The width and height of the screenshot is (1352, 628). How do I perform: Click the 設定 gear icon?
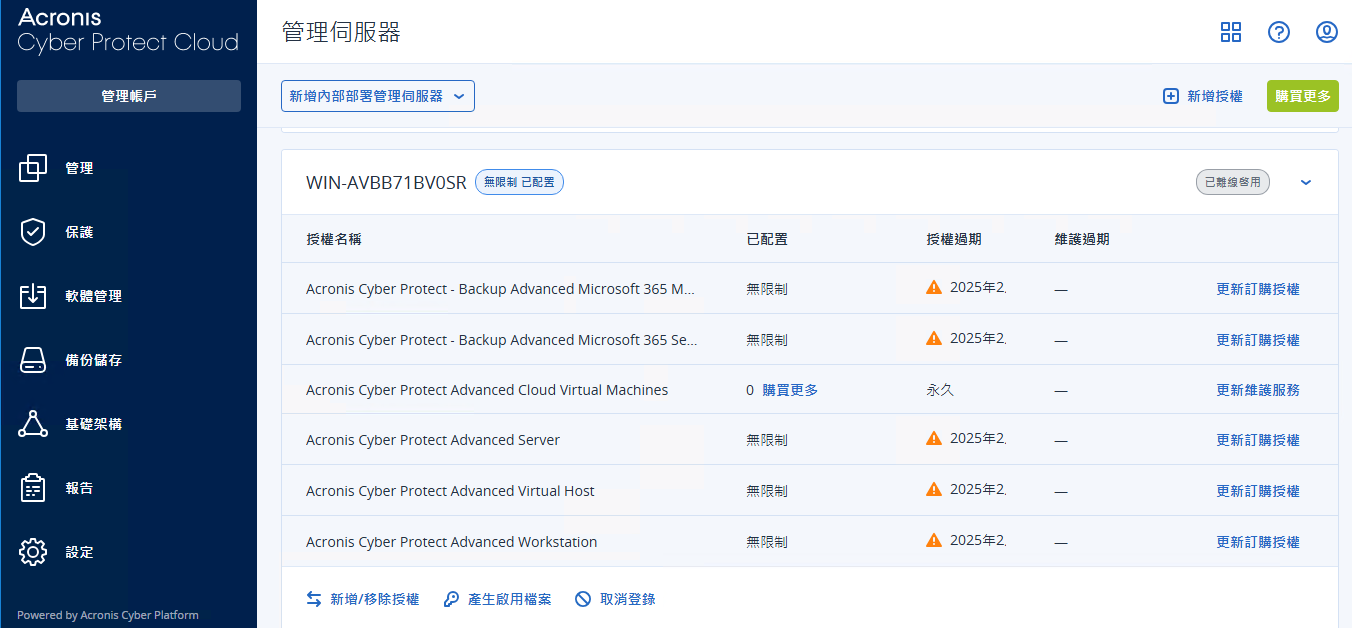33,552
